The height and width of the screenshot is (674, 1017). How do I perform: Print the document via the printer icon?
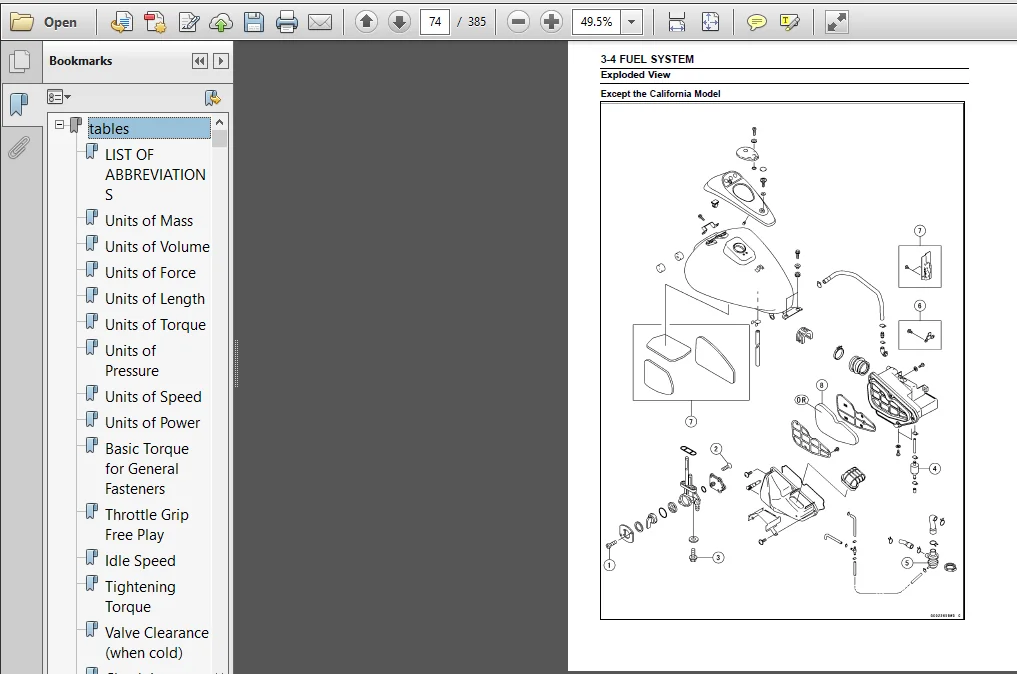287,22
